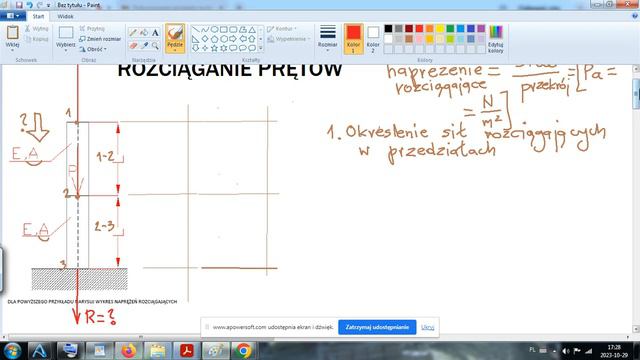Open the Wybierz selection dropdown arrow
Viewport: 640px width, 360px height.
click(x=66, y=50)
